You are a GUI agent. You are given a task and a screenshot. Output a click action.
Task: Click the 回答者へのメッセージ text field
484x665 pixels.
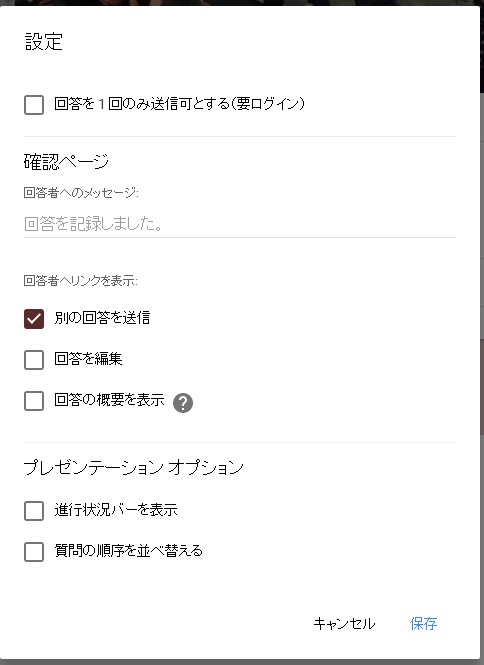(x=240, y=224)
